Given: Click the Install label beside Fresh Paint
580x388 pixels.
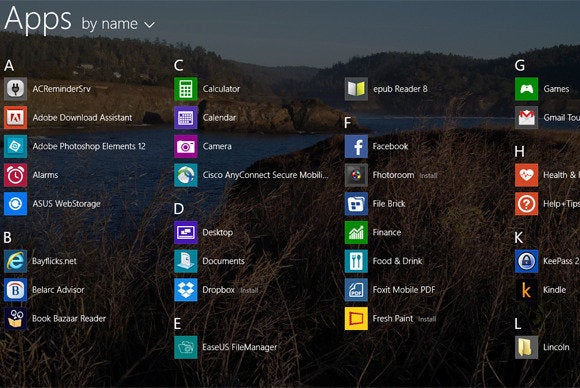Looking at the screenshot, I should point(427,319).
